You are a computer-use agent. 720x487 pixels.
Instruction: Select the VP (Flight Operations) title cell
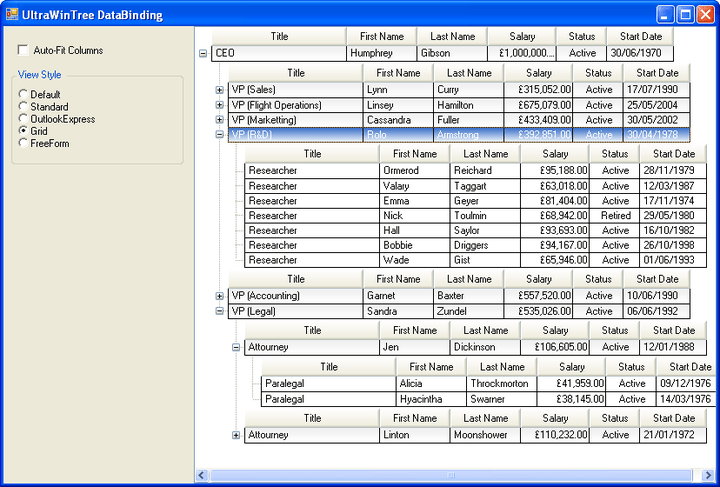[x=296, y=105]
